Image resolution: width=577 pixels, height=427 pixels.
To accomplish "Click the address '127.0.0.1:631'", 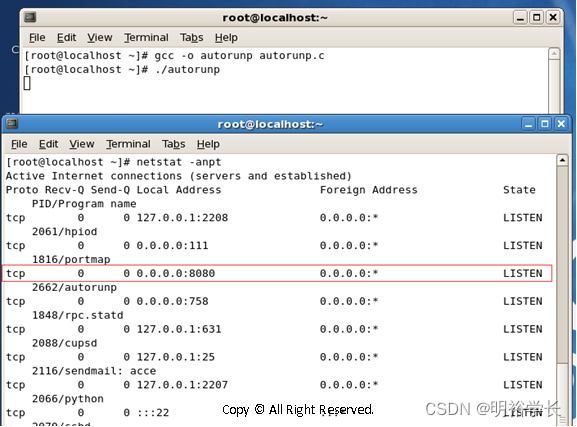I will (x=179, y=329).
